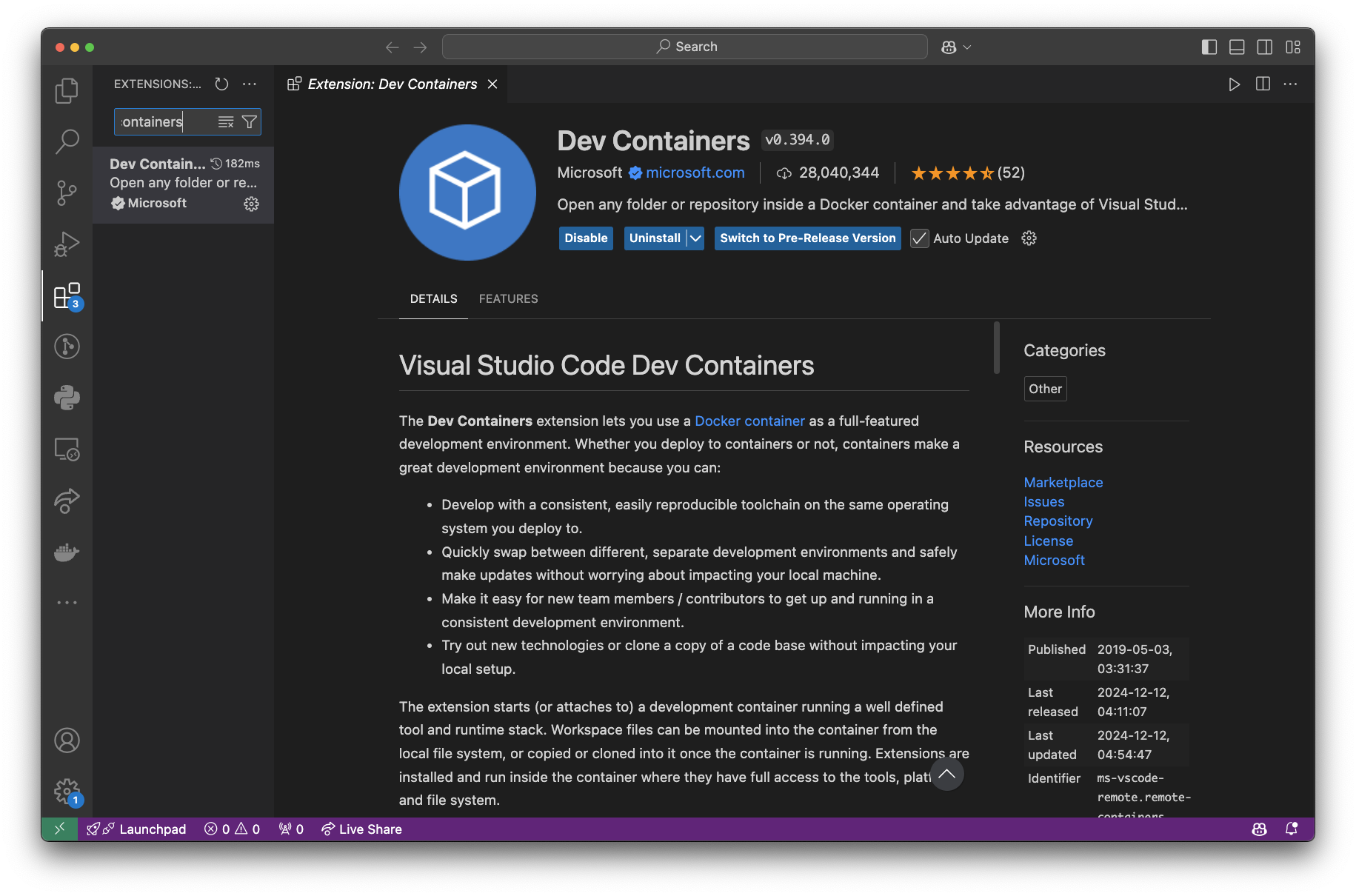Click Switch to Pre-Release Version
Screen dimensions: 1356x896
807,238
